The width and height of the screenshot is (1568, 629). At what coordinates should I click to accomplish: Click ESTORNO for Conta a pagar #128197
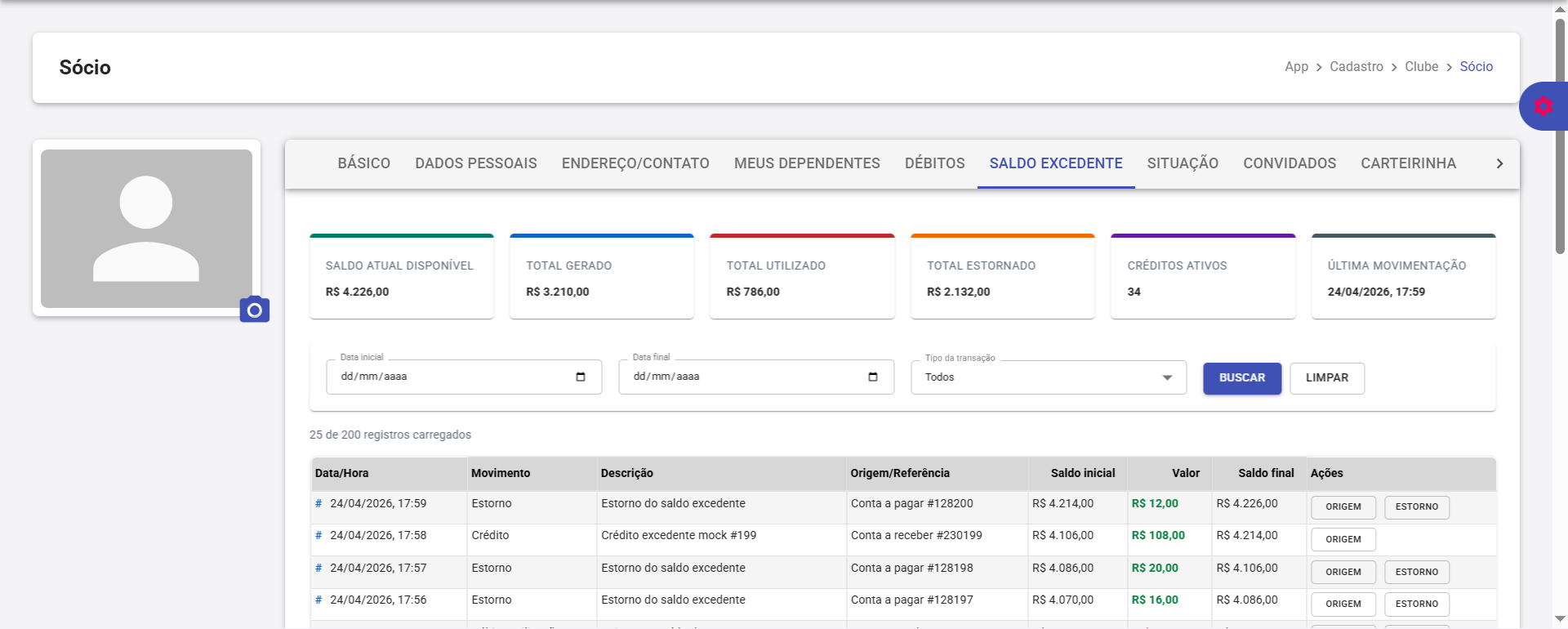1417,604
